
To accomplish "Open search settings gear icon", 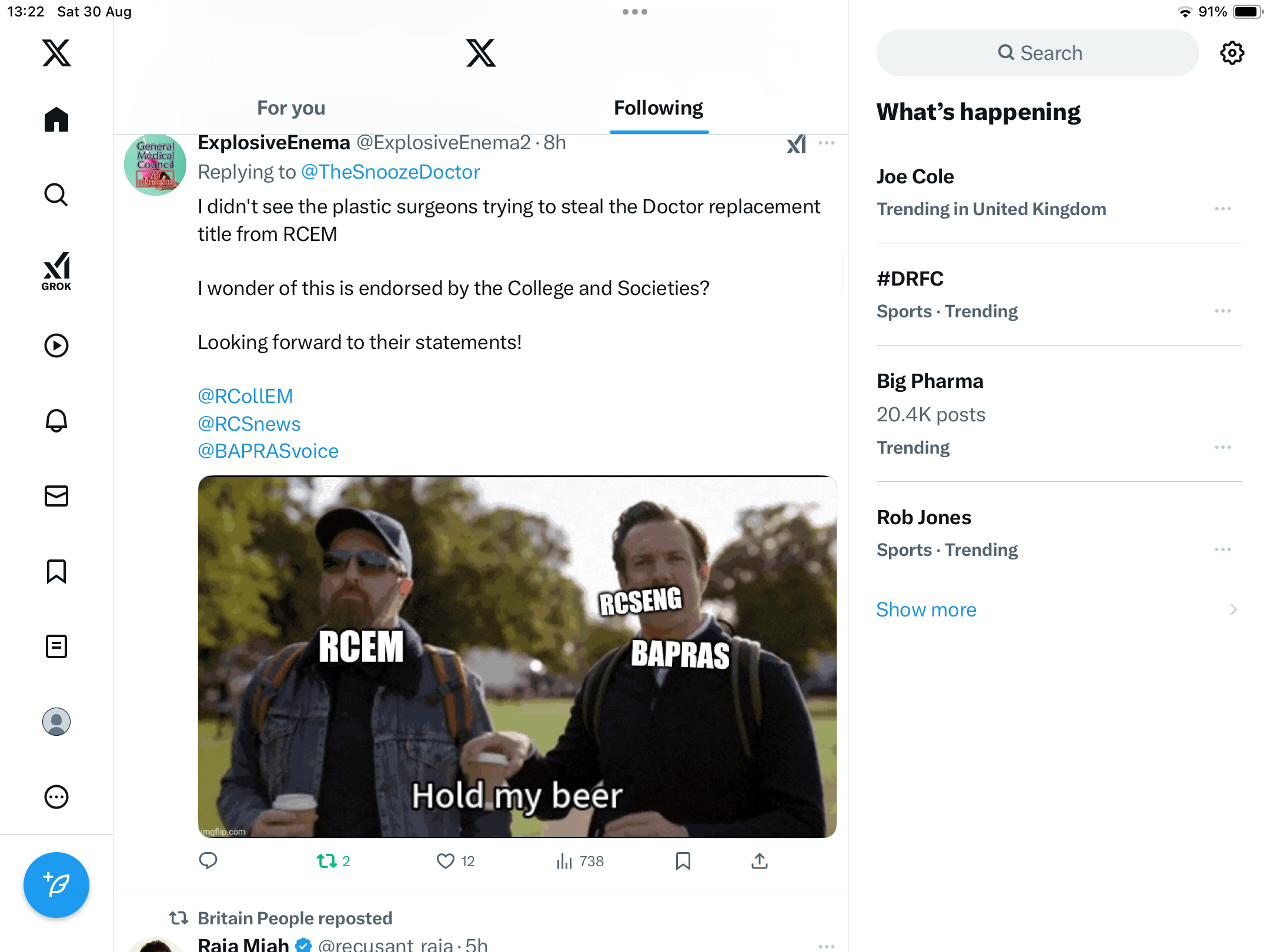I will tap(1232, 53).
